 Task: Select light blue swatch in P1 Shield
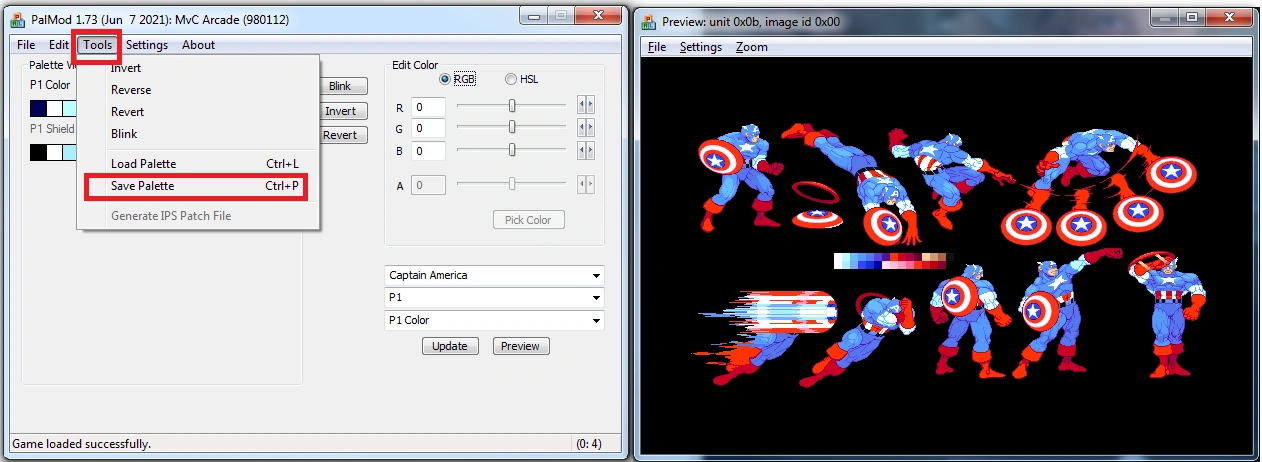point(70,152)
